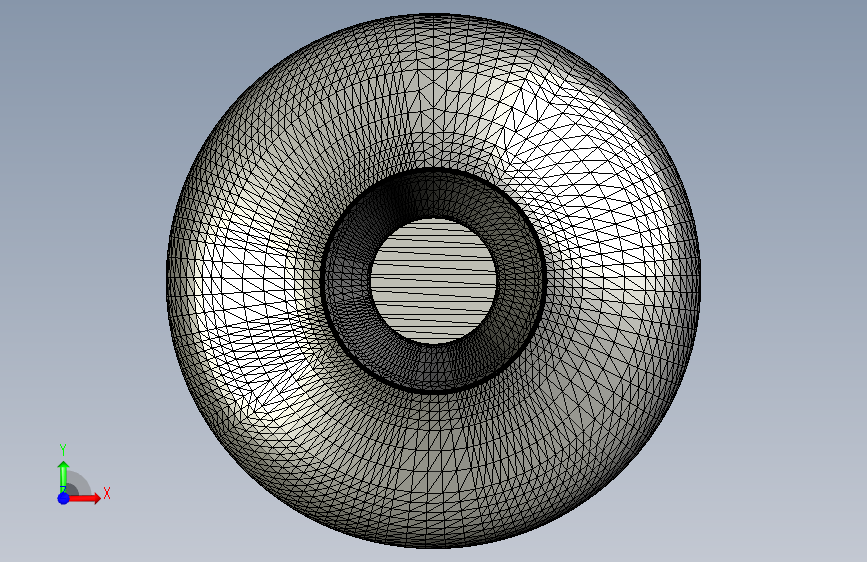Screen dimensions: 867x562
Task: Click the green Y axis arrow of the triad
Action: tap(63, 476)
